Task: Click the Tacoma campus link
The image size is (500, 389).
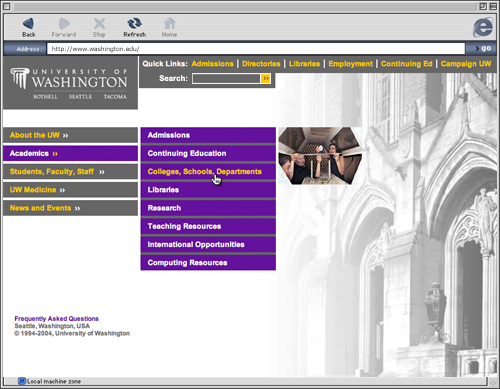Action: point(115,97)
